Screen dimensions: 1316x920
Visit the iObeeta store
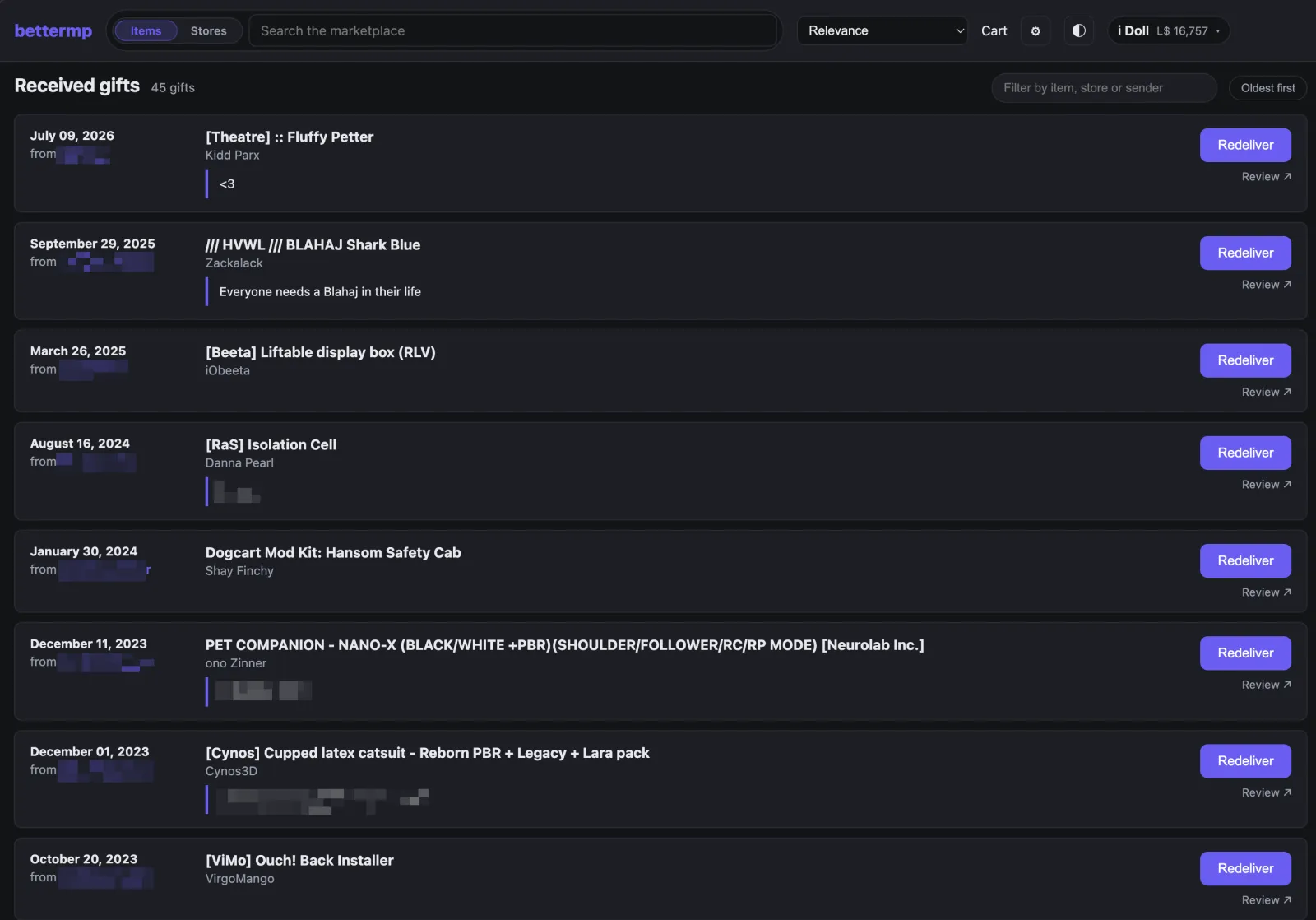pos(228,370)
